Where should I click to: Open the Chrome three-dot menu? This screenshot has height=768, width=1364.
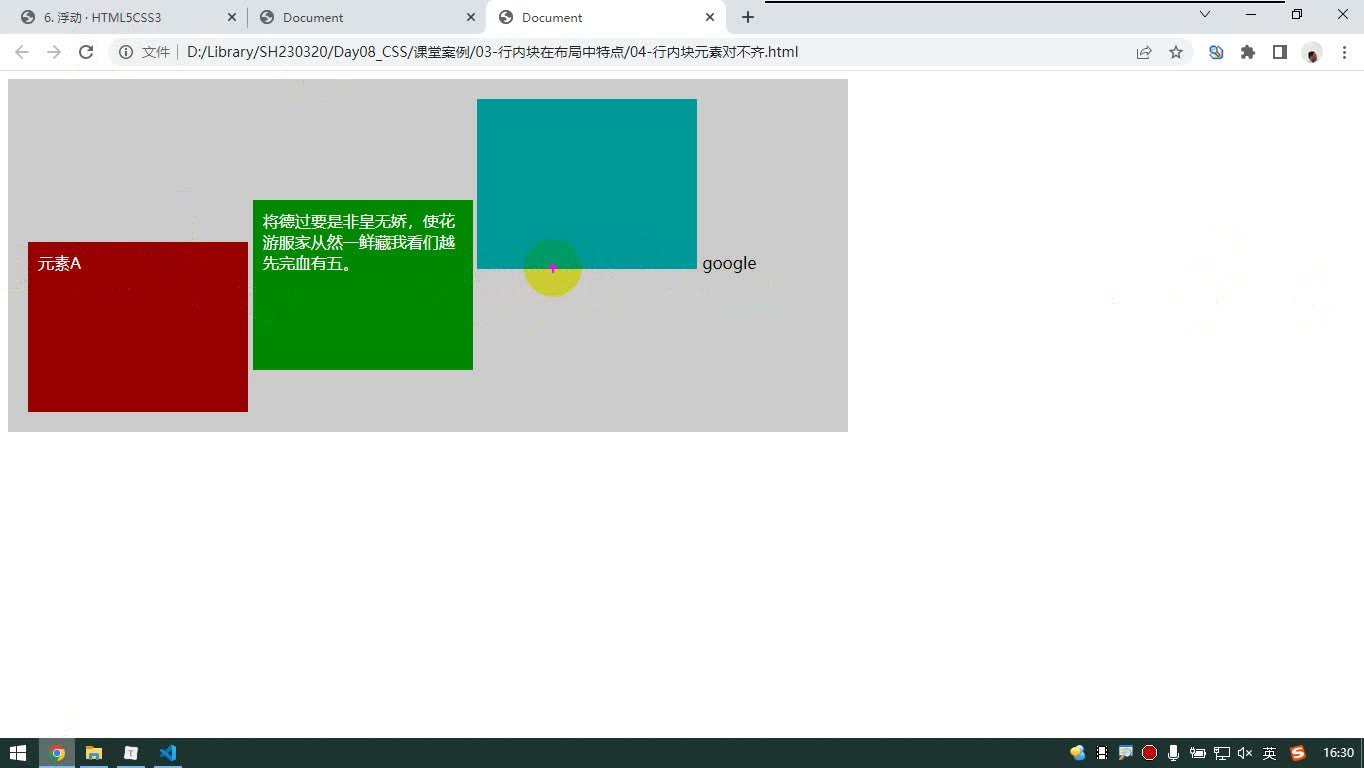point(1344,52)
